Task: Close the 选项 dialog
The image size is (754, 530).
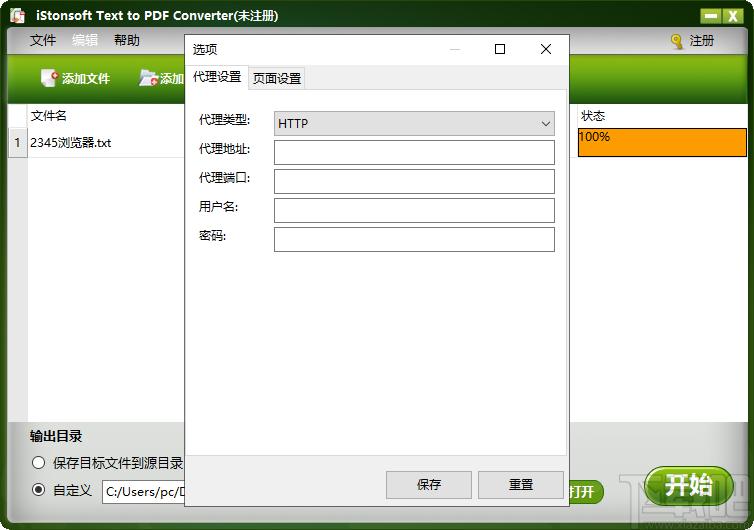Action: 545,49
